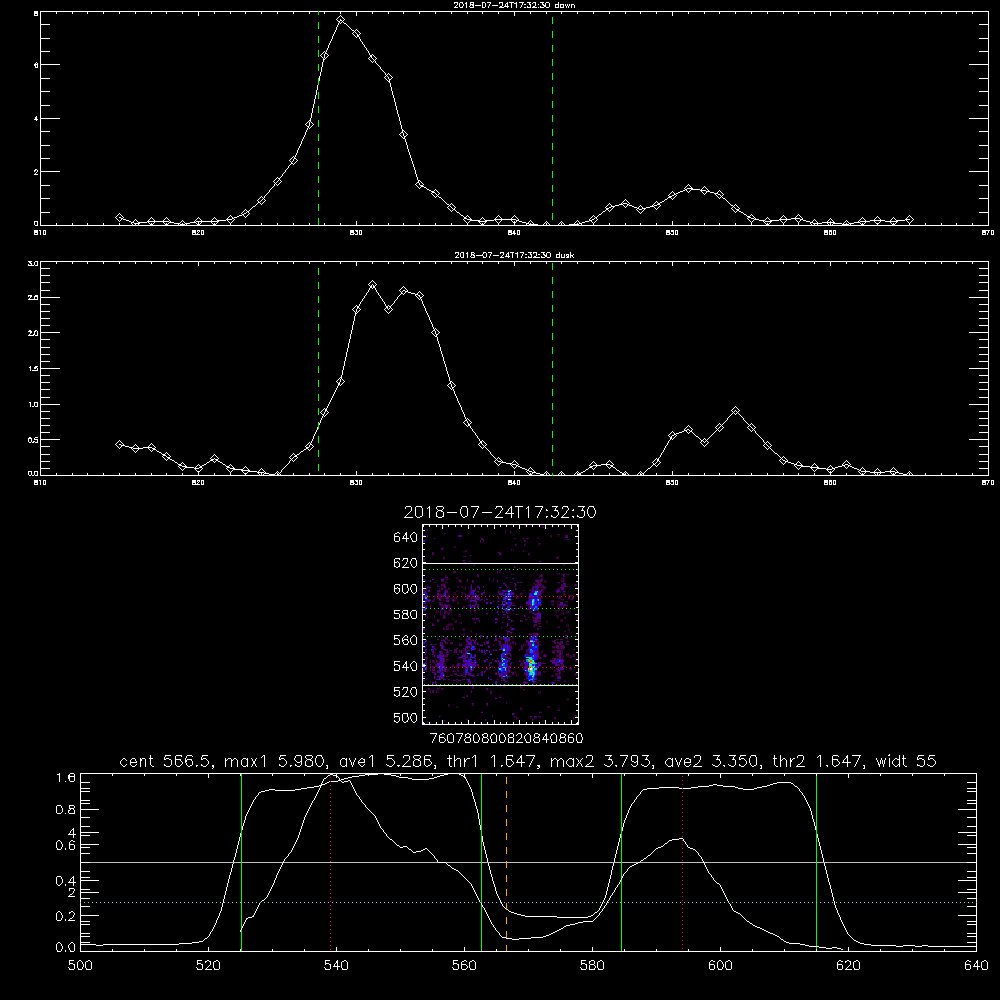The image size is (1000, 1000).
Task: Click the dawn plot title '2018-07-24T17:32:30 dawn'
Action: point(514,5)
